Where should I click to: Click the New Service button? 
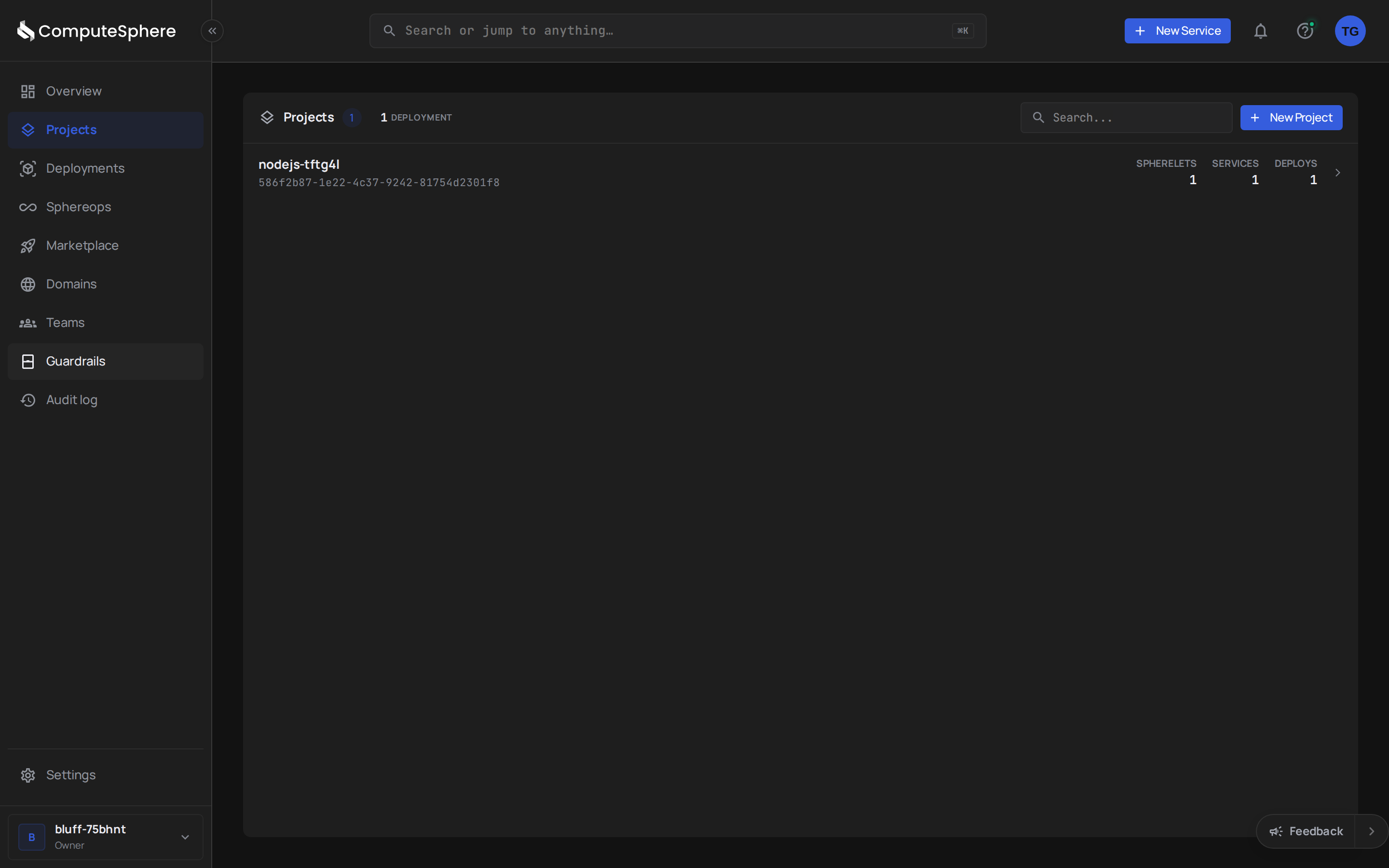[x=1177, y=31]
